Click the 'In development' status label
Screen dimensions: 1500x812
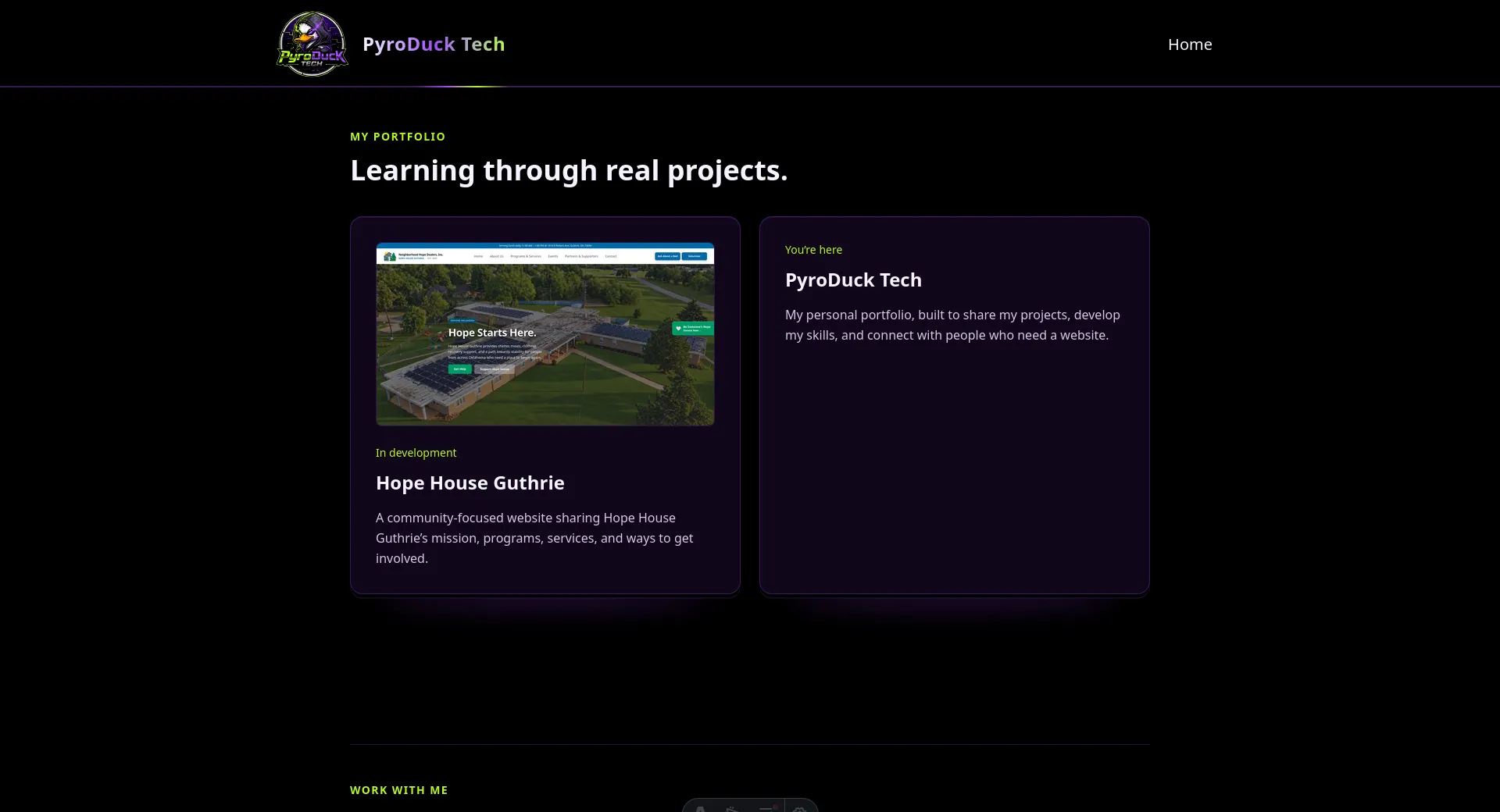416,453
